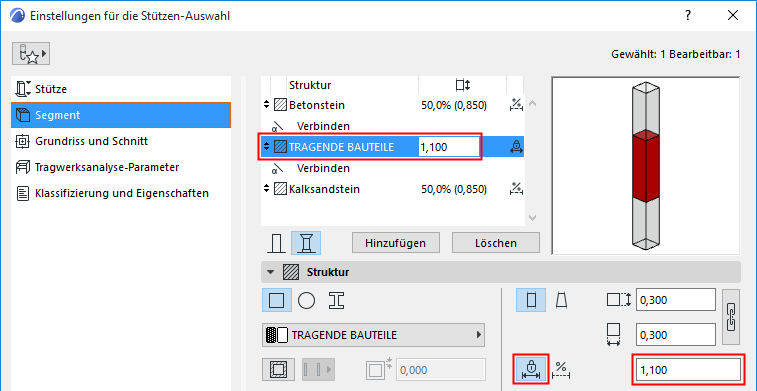Click the chain link dimensions icon
This screenshot has height=391, width=757.
pos(731,318)
